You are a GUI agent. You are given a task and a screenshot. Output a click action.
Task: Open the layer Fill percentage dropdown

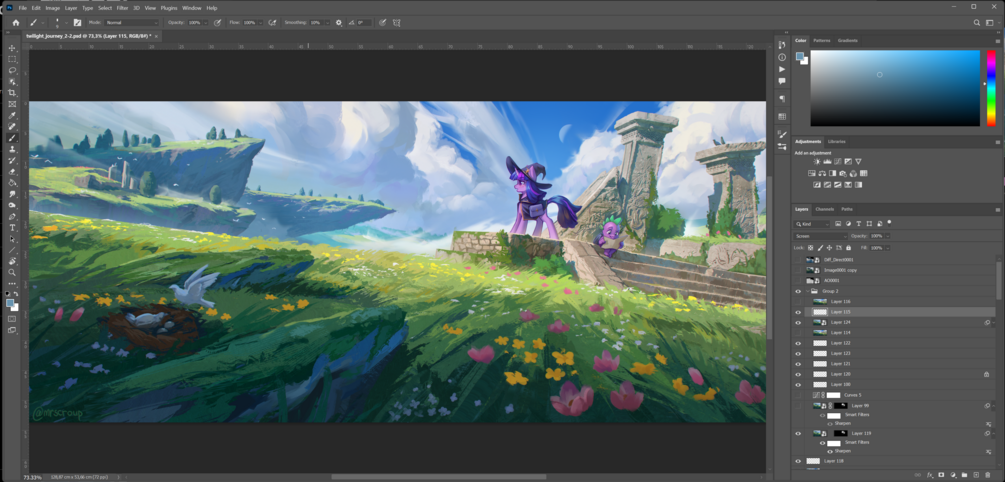[888, 247]
